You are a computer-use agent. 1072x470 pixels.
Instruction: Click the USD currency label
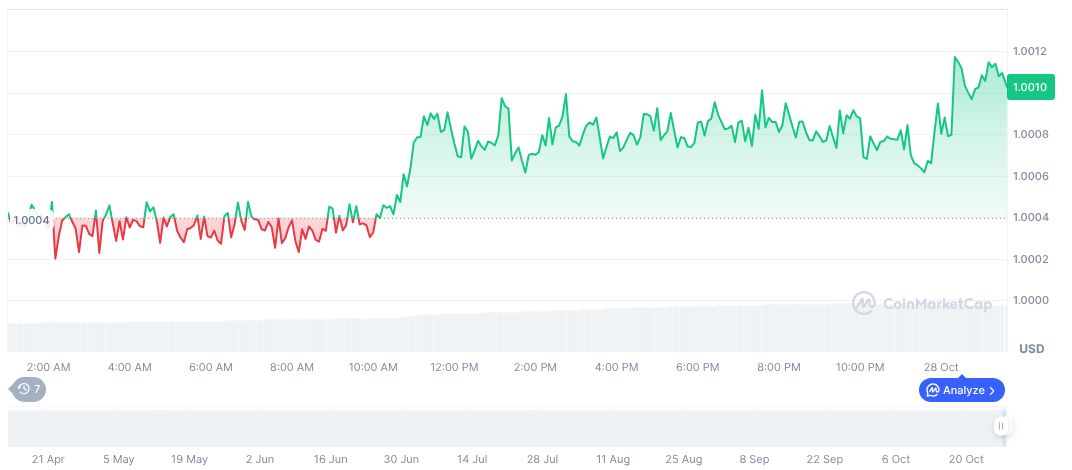click(1031, 349)
